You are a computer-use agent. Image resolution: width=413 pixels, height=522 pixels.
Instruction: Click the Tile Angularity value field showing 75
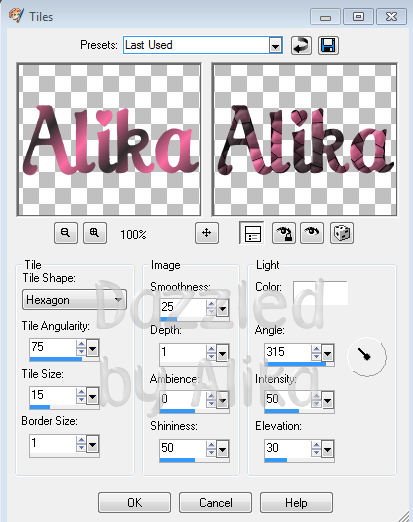(53, 347)
